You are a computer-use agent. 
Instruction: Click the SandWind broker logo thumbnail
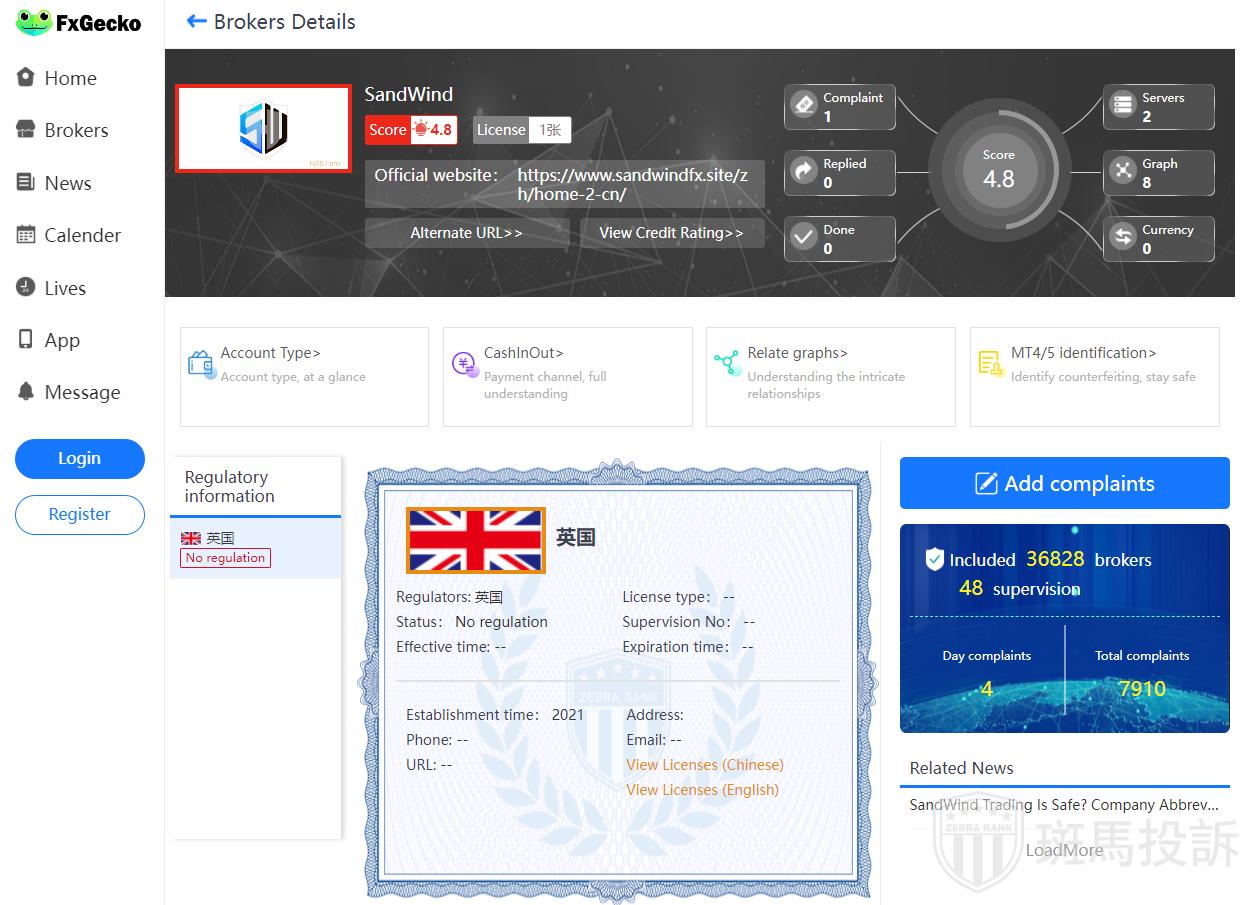263,128
